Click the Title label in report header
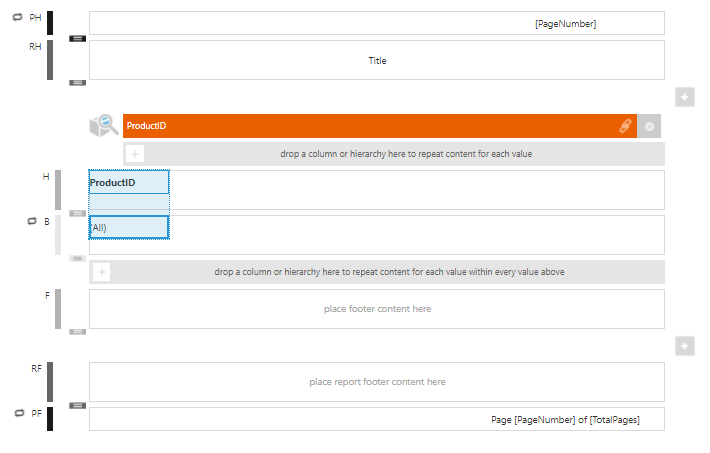This screenshot has height=453, width=710. click(x=377, y=61)
